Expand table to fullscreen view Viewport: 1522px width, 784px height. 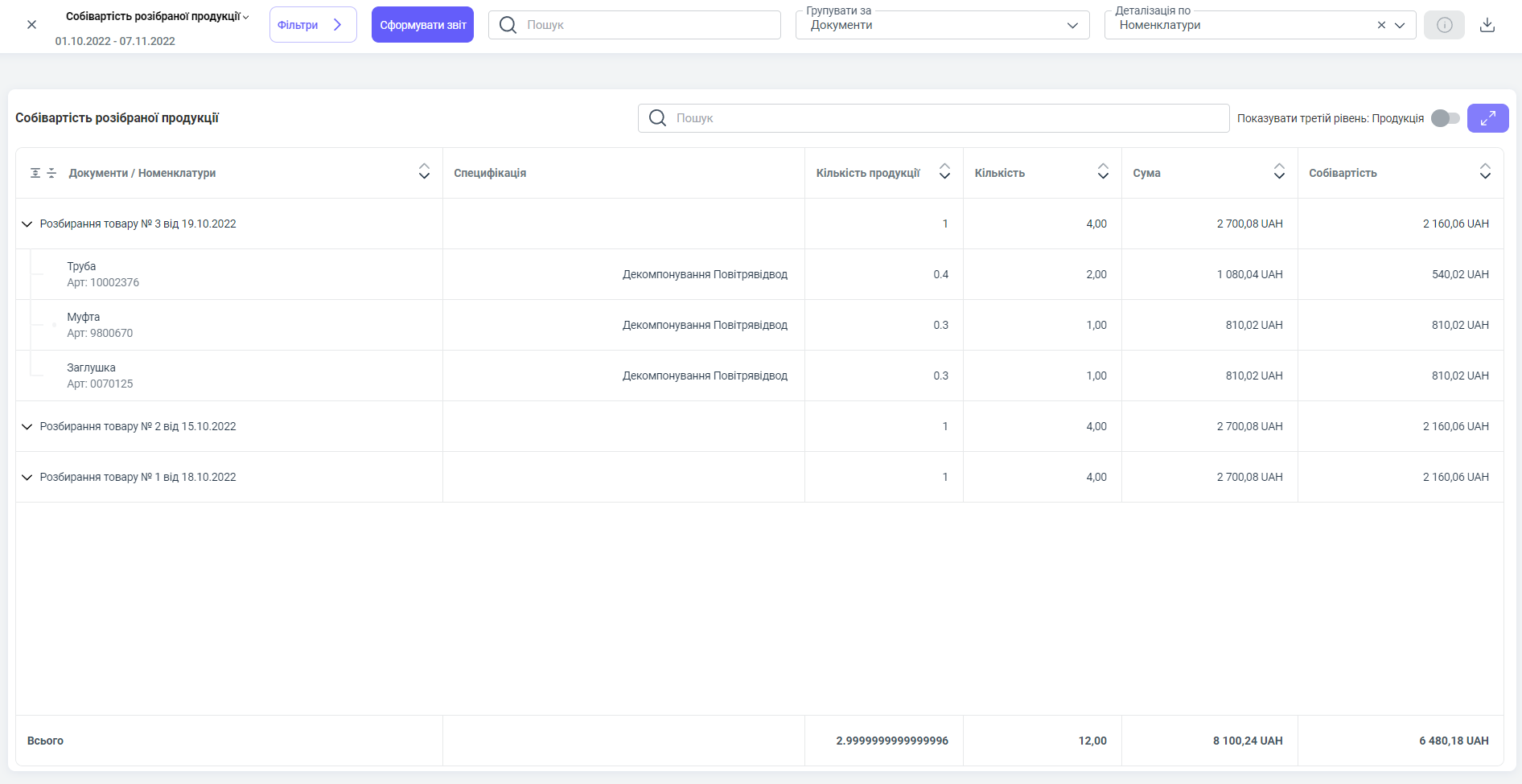(1487, 118)
